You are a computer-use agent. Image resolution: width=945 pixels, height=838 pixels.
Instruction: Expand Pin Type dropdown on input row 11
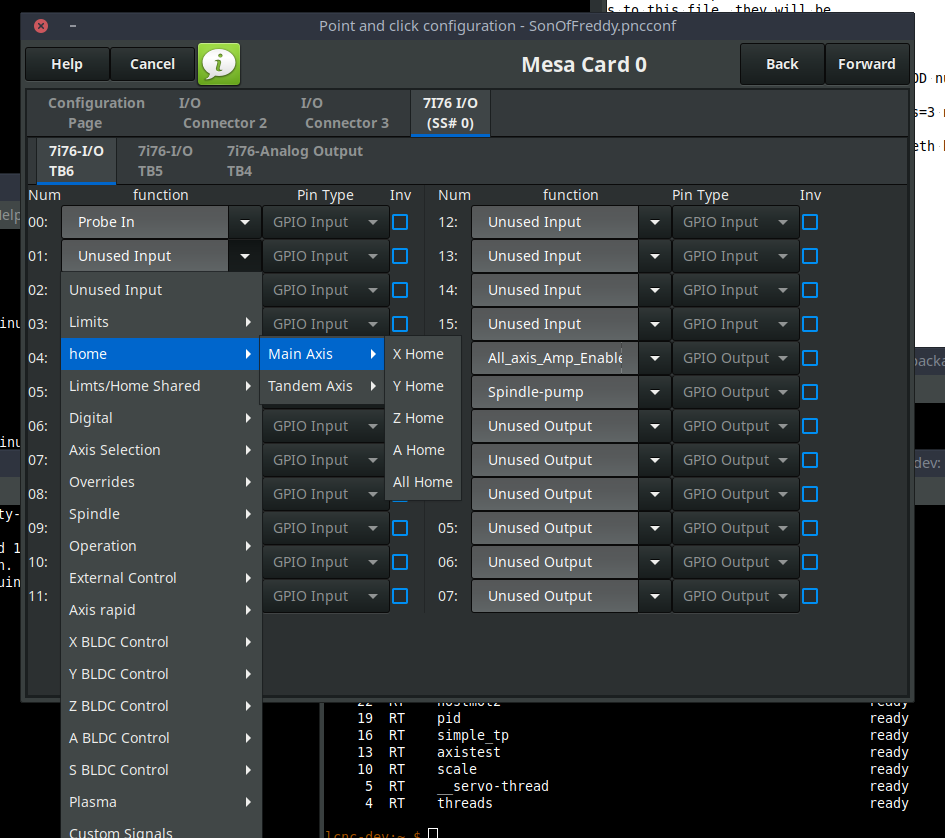click(x=326, y=596)
